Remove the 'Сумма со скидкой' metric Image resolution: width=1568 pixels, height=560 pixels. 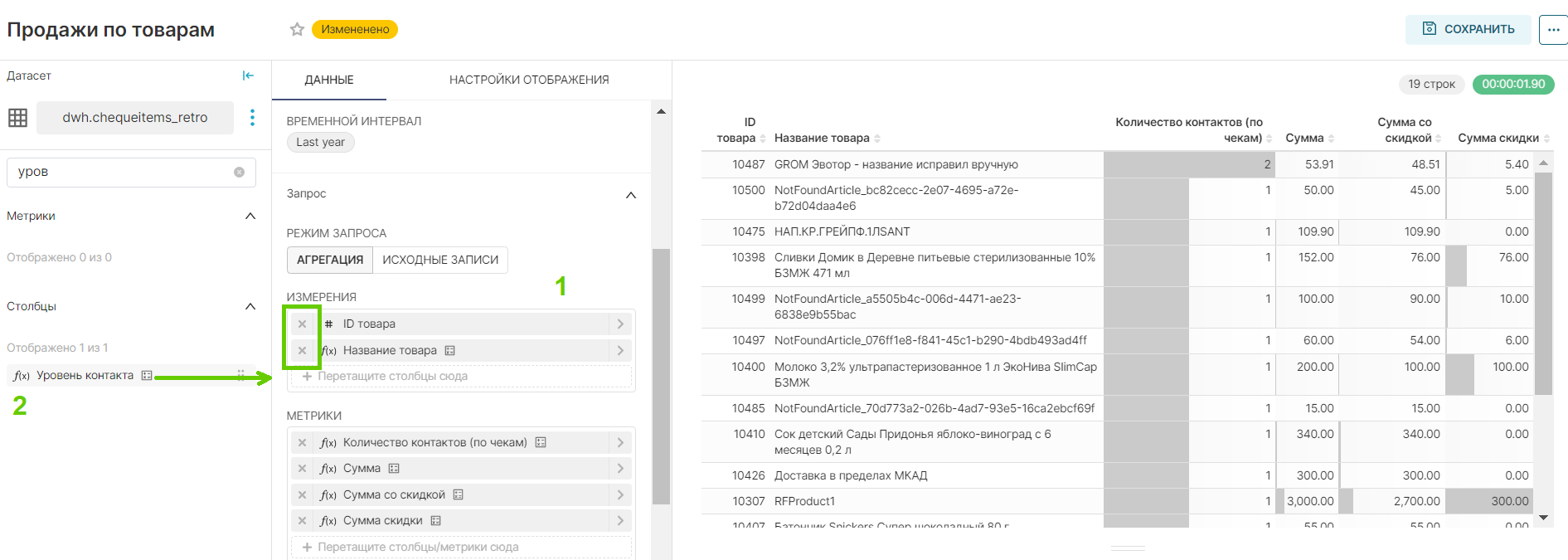point(303,495)
